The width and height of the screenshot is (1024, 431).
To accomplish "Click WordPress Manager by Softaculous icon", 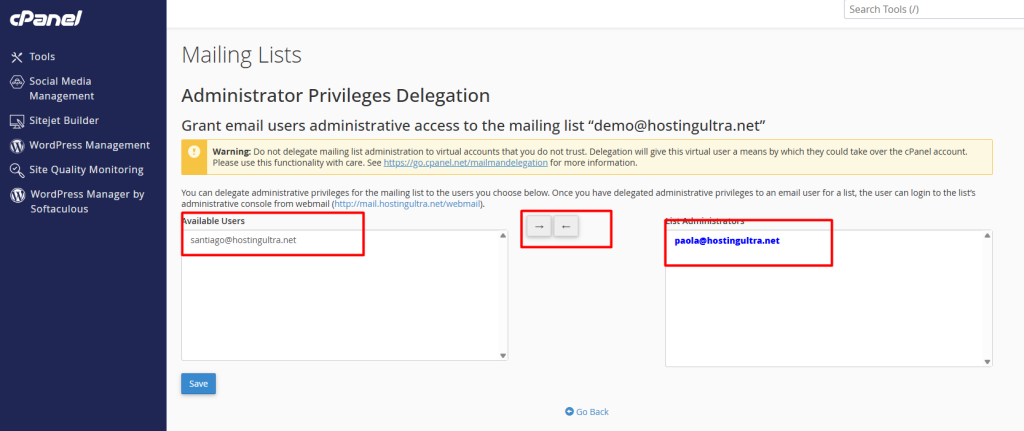I will (17, 195).
